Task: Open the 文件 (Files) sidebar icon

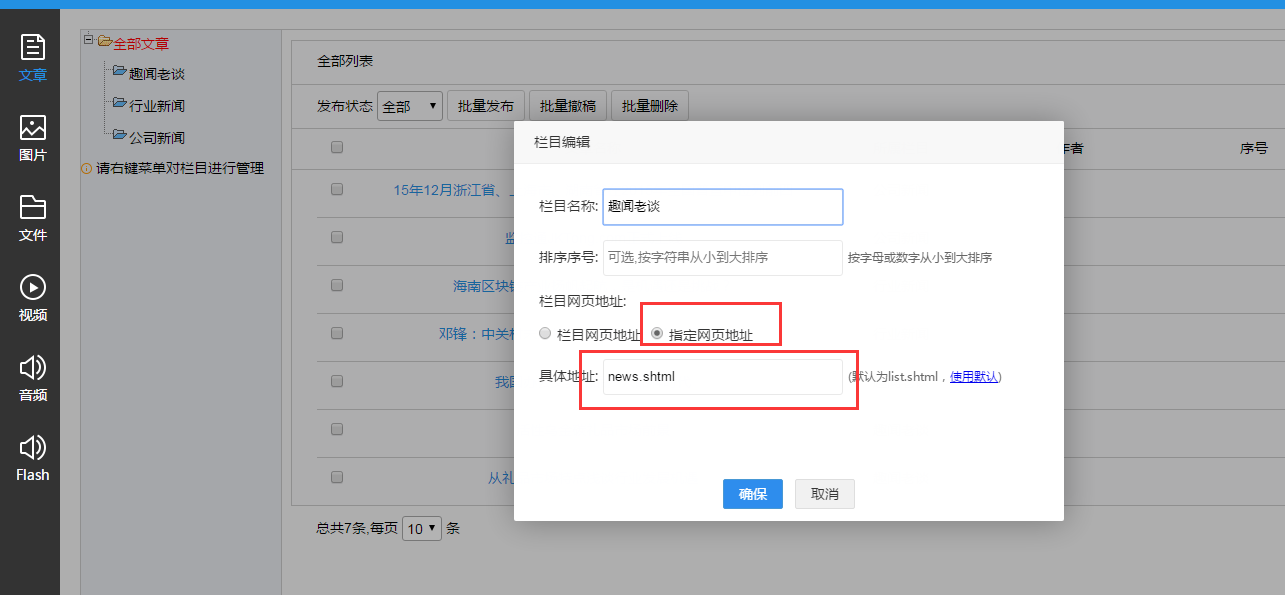Action: [33, 217]
